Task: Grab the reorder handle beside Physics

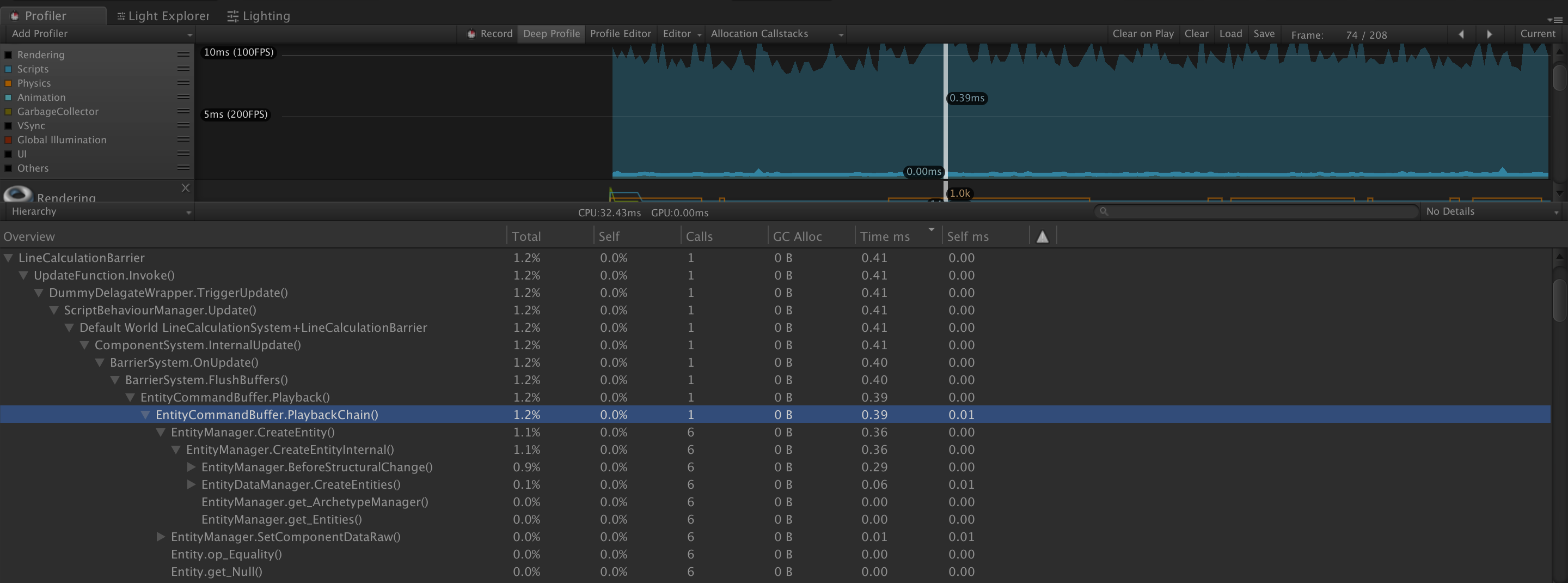Action: [x=183, y=83]
